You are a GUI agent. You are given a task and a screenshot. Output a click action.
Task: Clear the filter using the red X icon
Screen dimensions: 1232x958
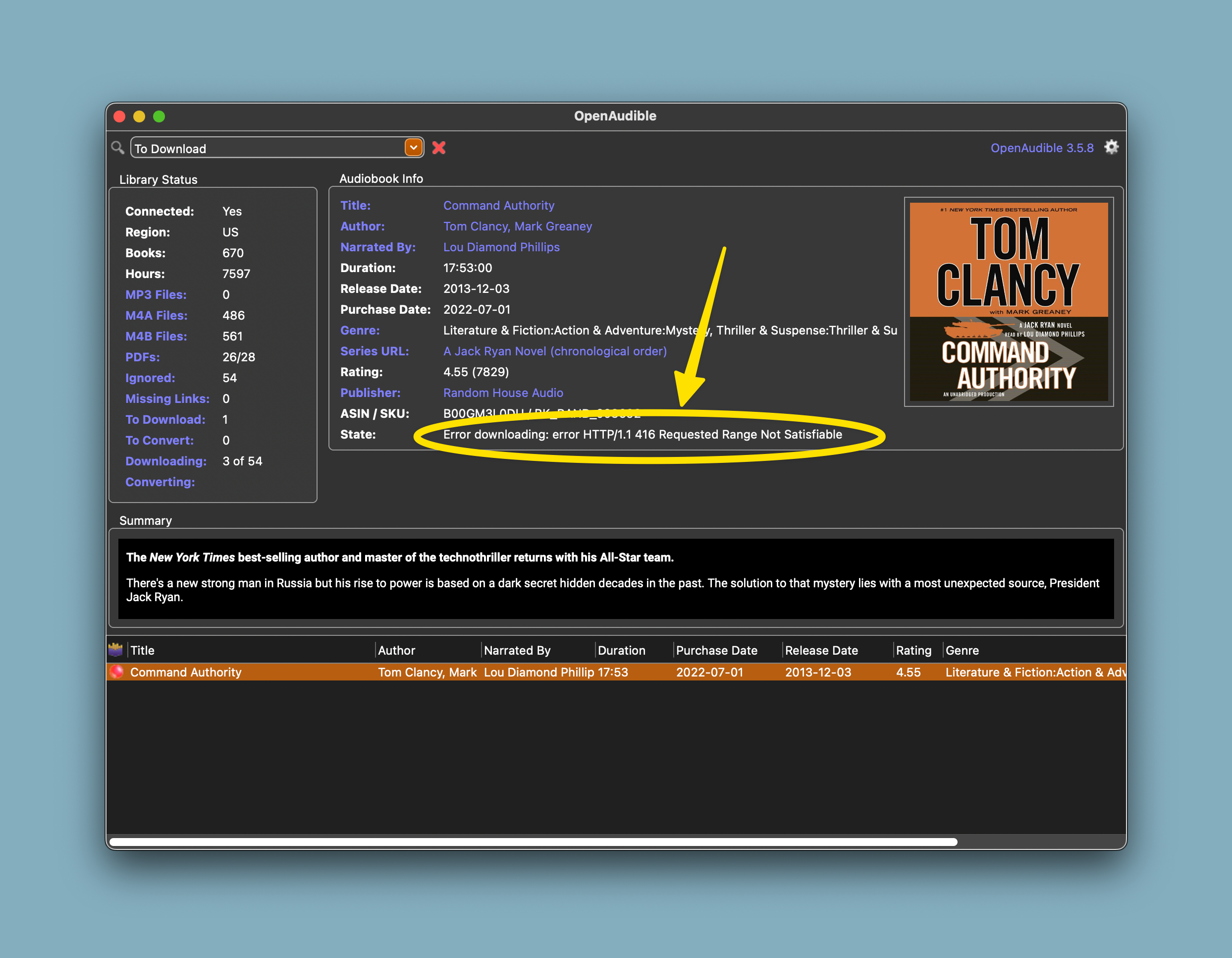[x=439, y=147]
